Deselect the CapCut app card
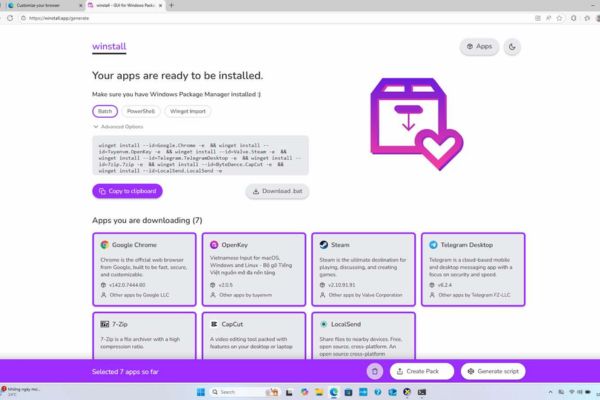 254,336
